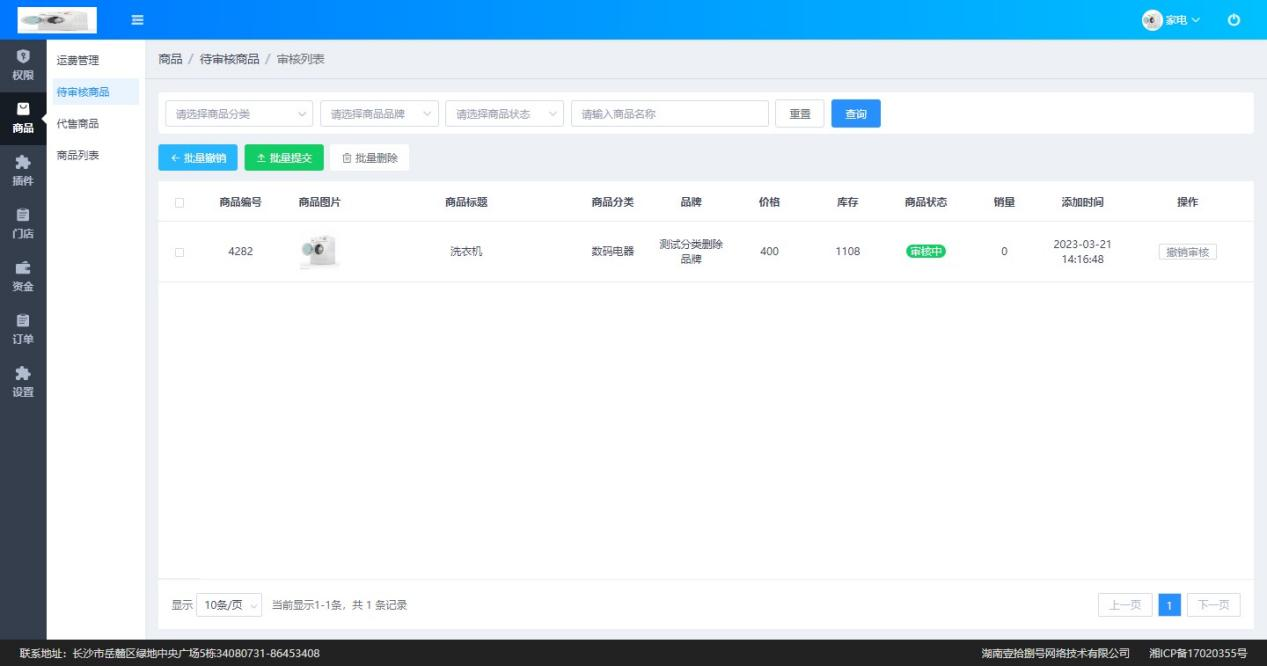Click the stock value 1108
The image size is (1267, 666).
847,252
